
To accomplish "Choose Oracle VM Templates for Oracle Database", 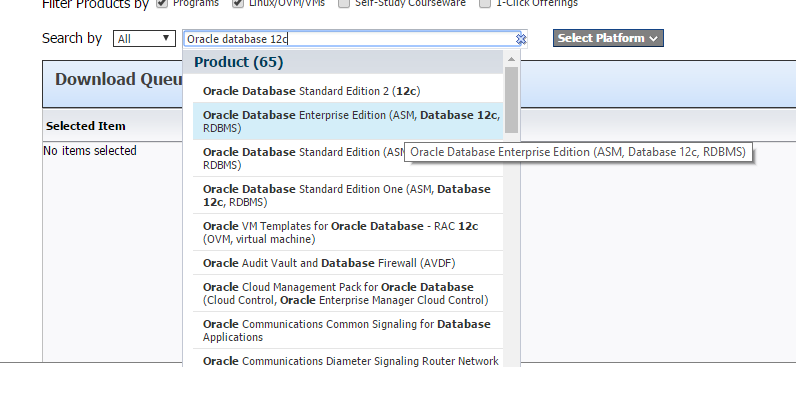I will 343,232.
